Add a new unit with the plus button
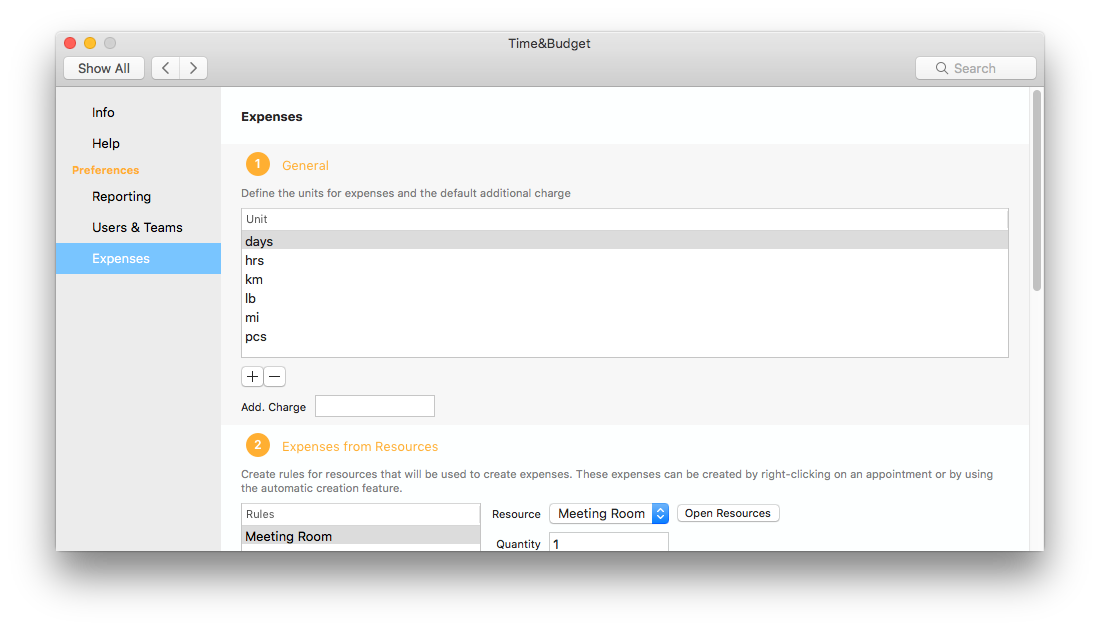This screenshot has width=1100, height=631. (x=253, y=376)
